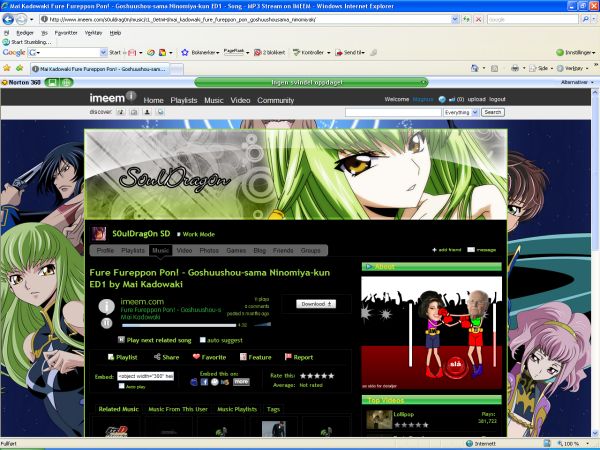Click the Add to Favorites star-plus icon
This screenshot has width=600, height=450.
(x=20, y=68)
